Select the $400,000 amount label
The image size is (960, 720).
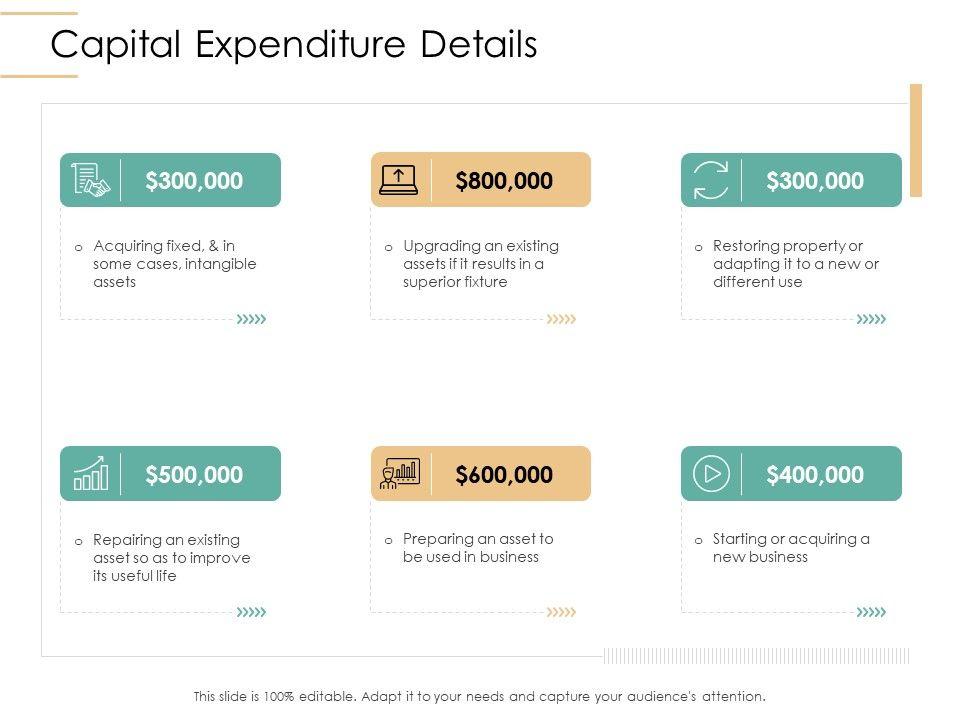815,474
